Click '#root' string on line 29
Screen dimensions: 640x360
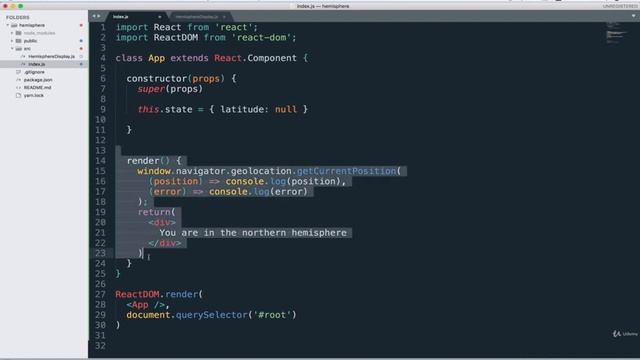click(x=272, y=315)
